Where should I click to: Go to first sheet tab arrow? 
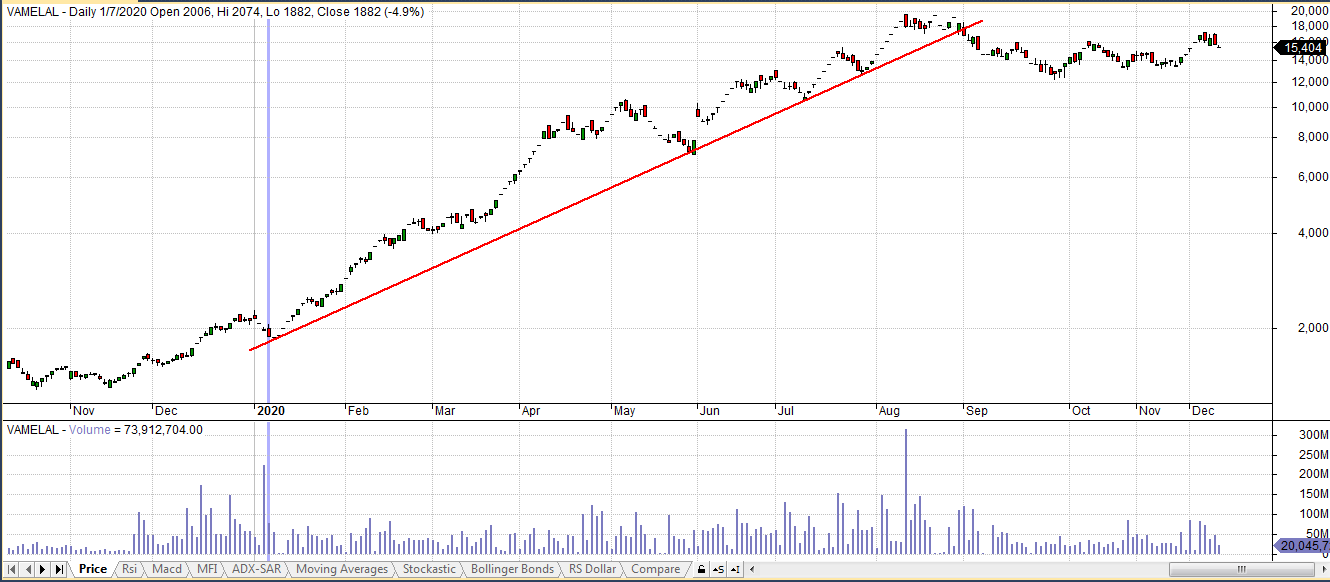pyautogui.click(x=12, y=569)
